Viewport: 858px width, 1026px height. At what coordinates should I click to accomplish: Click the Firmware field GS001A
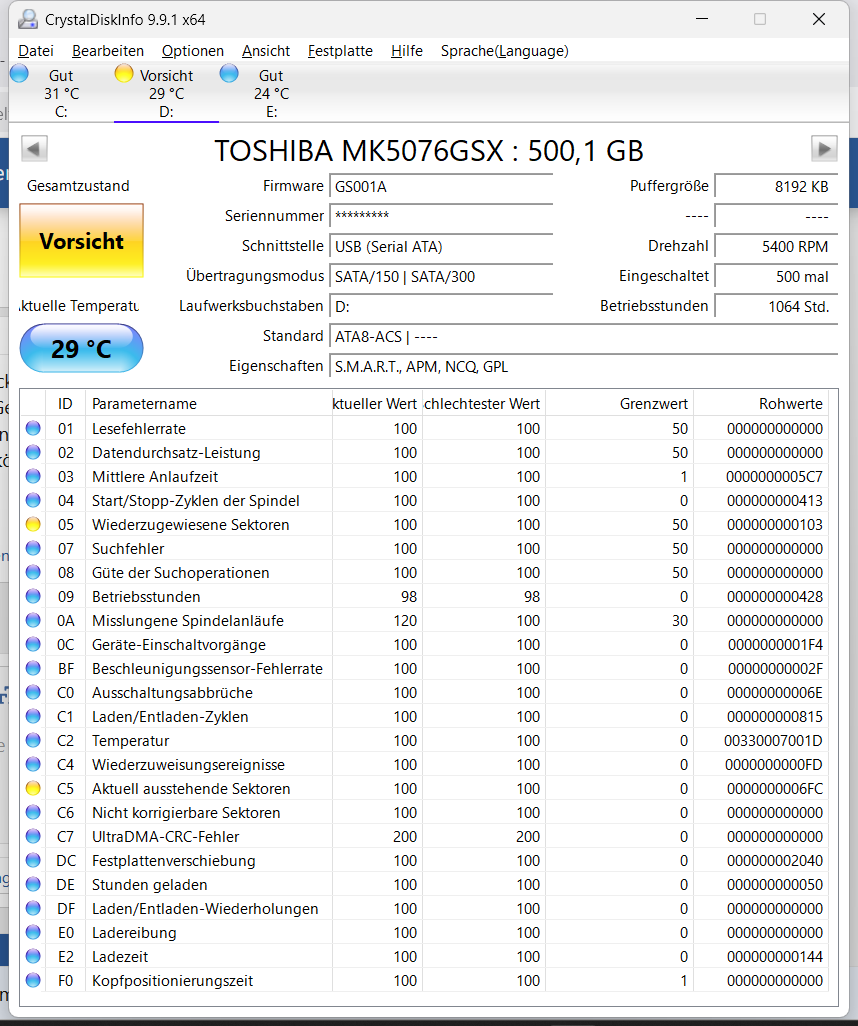441,186
